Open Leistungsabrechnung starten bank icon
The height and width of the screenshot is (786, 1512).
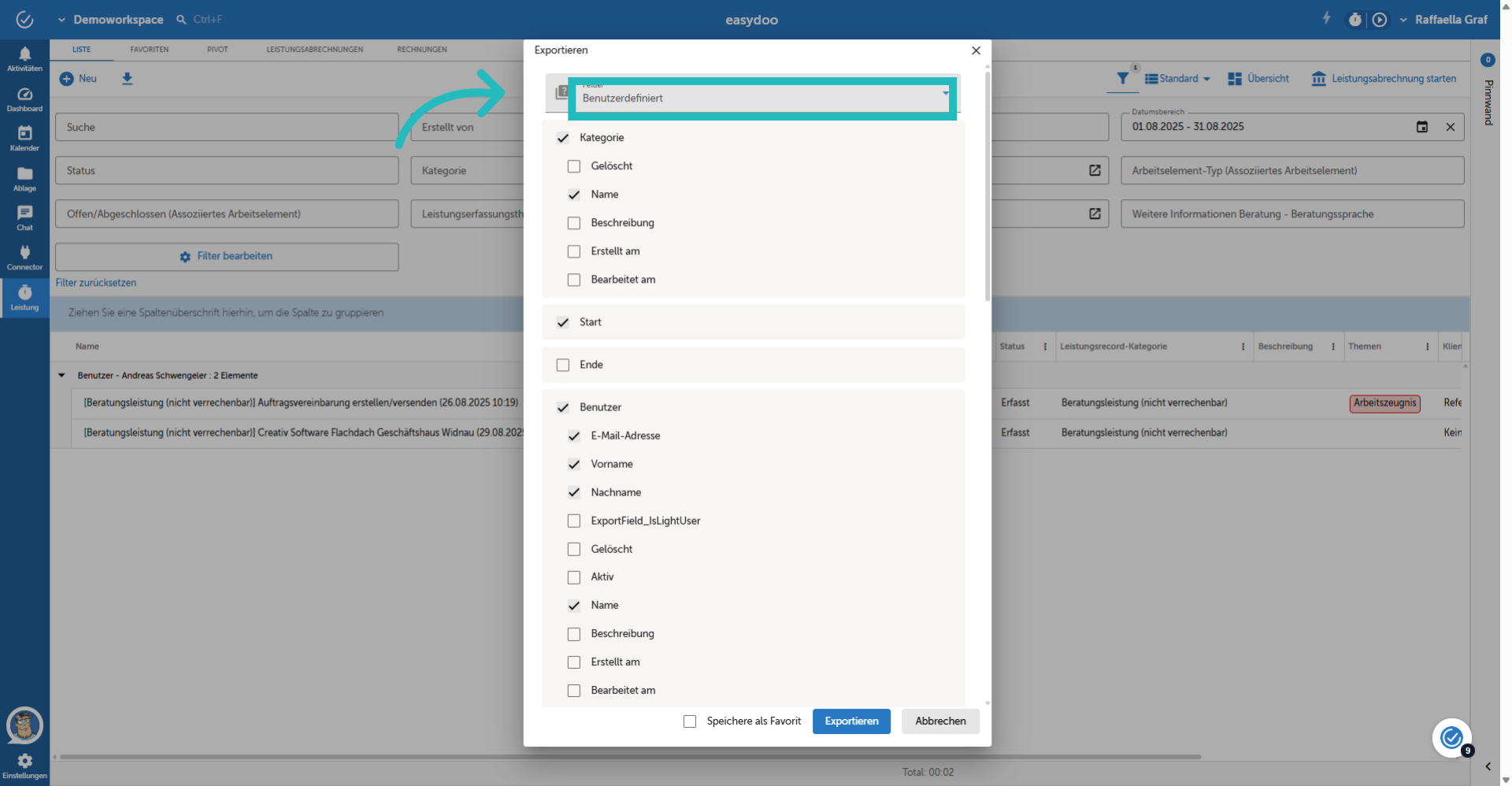(1318, 79)
